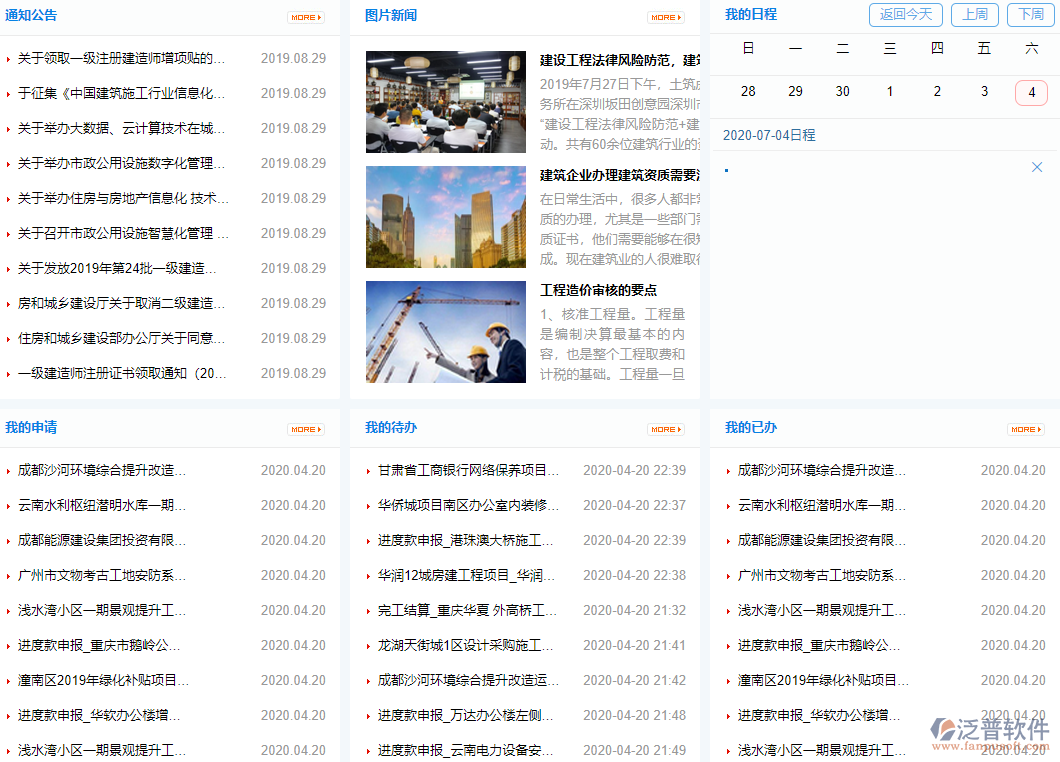Select date 28 in the calendar

click(x=748, y=91)
